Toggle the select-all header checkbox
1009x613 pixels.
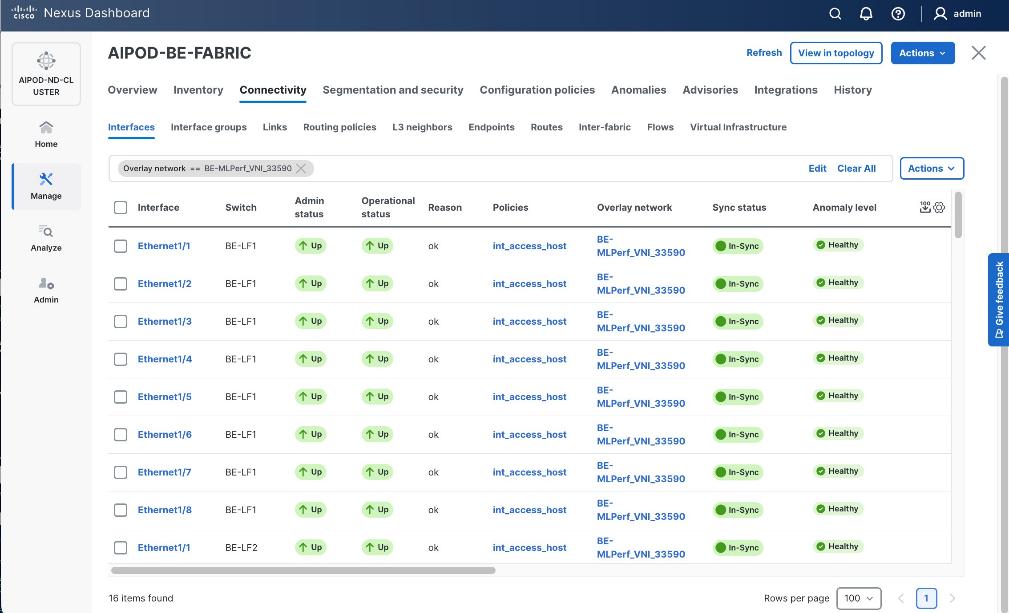pyautogui.click(x=121, y=208)
